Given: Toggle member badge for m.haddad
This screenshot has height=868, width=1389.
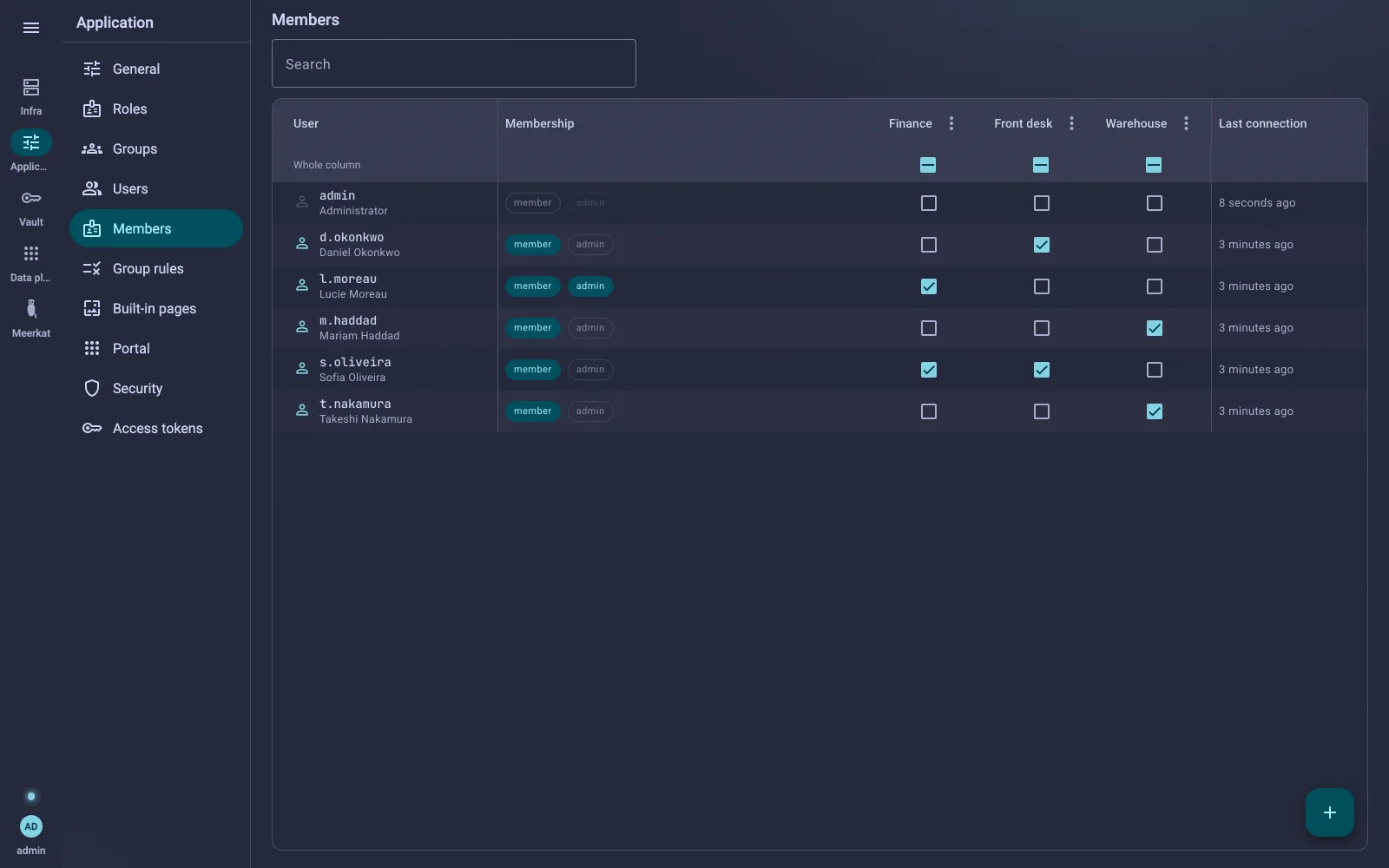Looking at the screenshot, I should 533,328.
